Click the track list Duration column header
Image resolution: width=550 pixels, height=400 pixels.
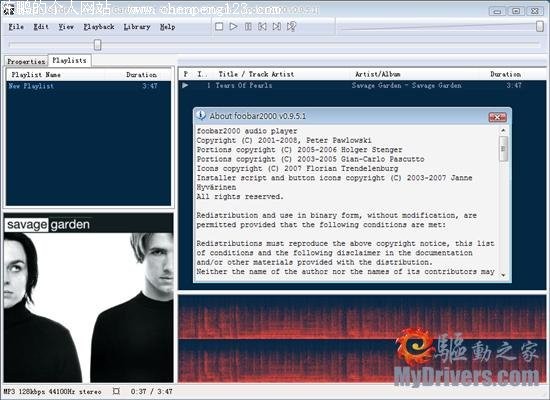coord(505,74)
